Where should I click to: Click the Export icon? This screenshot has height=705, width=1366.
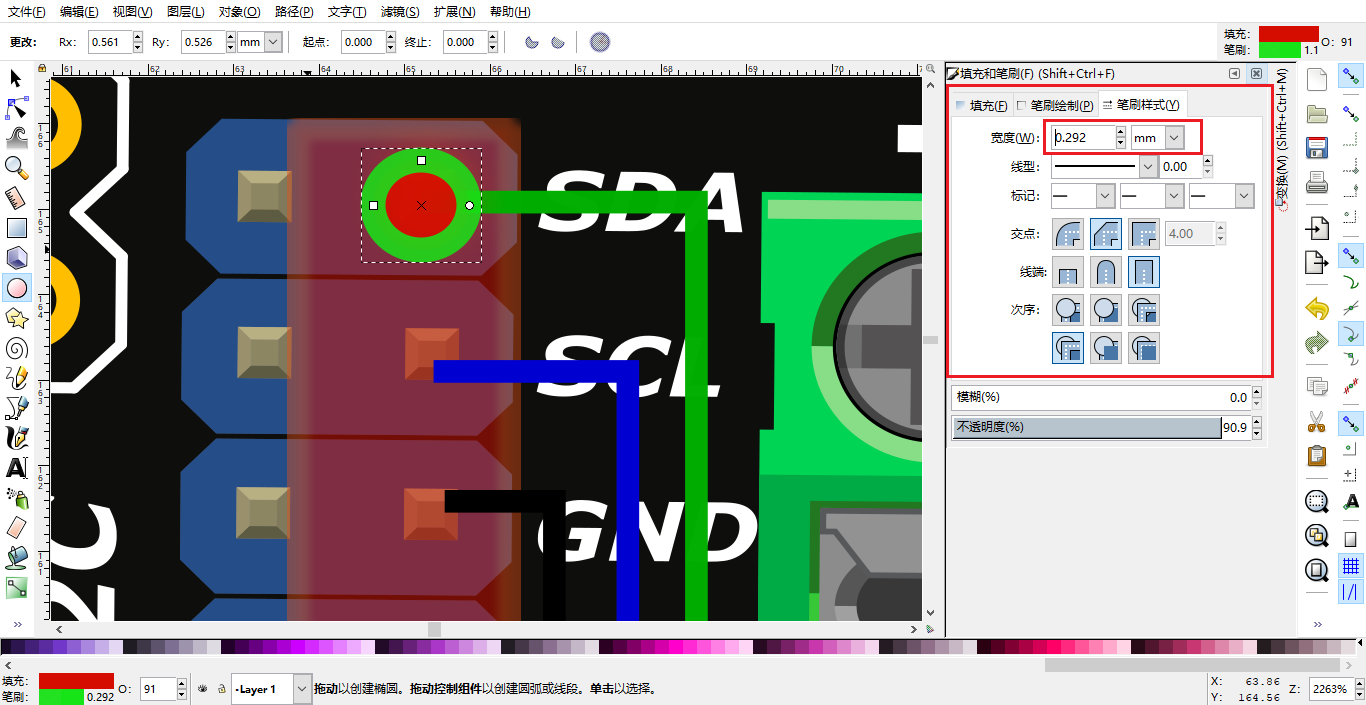click(1317, 264)
